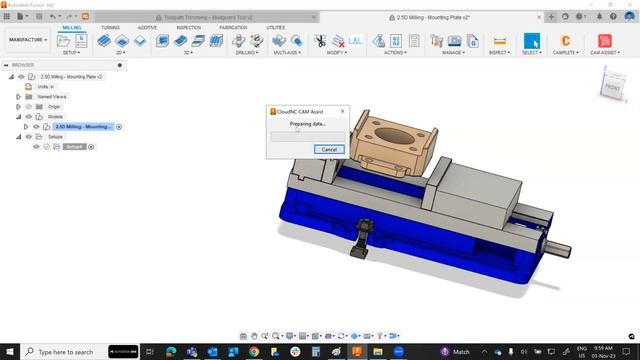Viewport: 640px width, 360px height.
Task: Switch to the FABRICATION tab
Action: [233, 27]
